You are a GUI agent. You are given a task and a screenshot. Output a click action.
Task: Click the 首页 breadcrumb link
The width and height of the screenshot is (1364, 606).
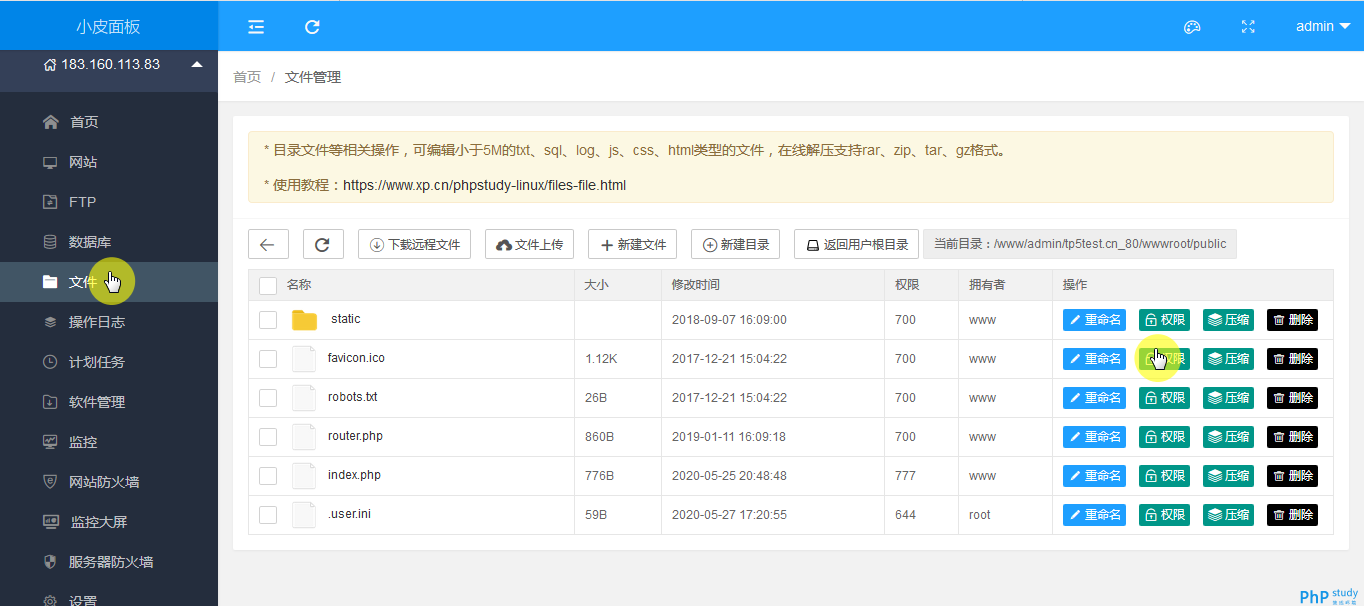(x=247, y=77)
